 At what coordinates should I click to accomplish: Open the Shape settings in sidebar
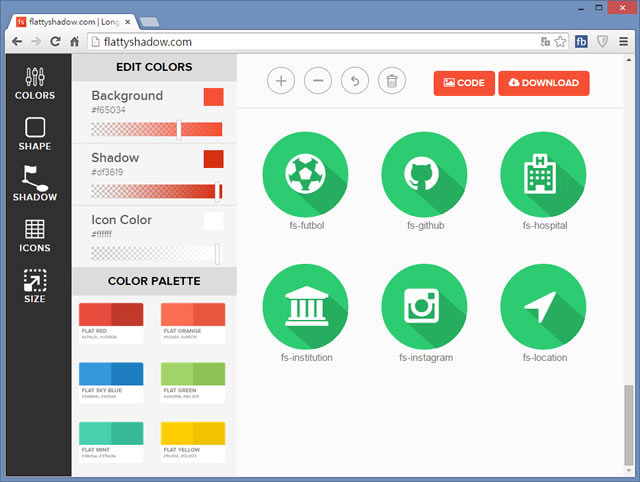pos(35,134)
